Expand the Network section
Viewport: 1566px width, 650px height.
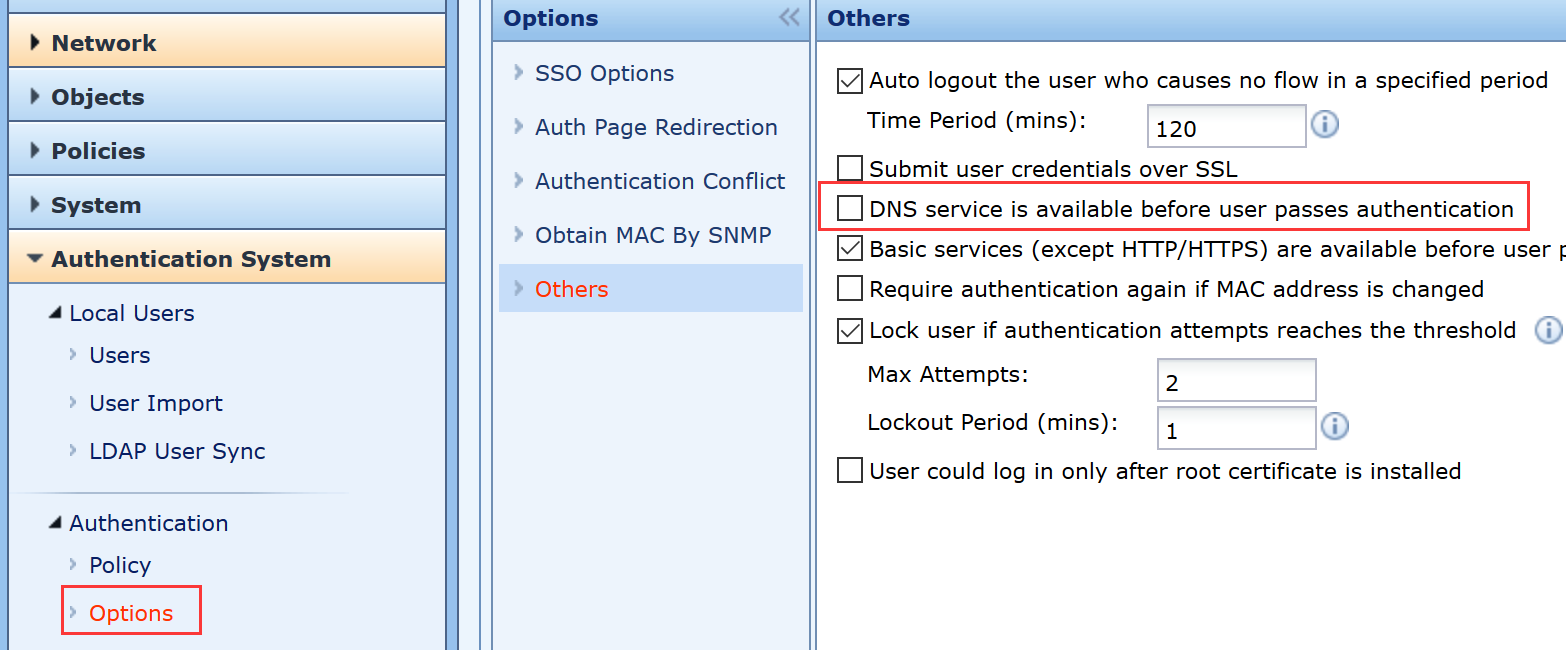pyautogui.click(x=104, y=43)
